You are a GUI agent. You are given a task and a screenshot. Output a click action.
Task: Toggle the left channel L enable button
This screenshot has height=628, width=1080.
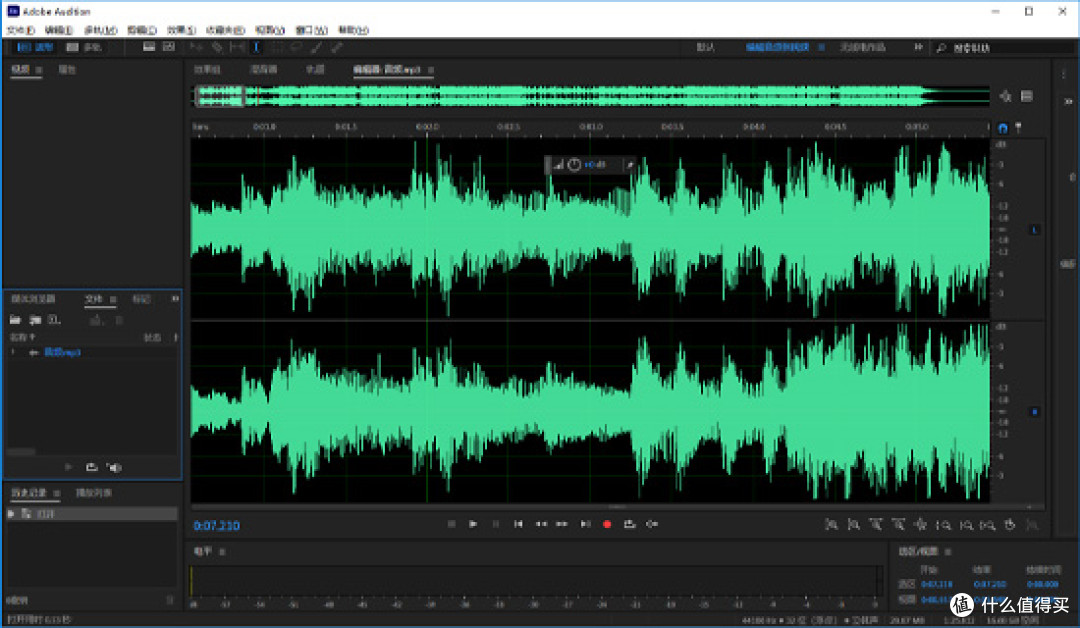pyautogui.click(x=1034, y=229)
